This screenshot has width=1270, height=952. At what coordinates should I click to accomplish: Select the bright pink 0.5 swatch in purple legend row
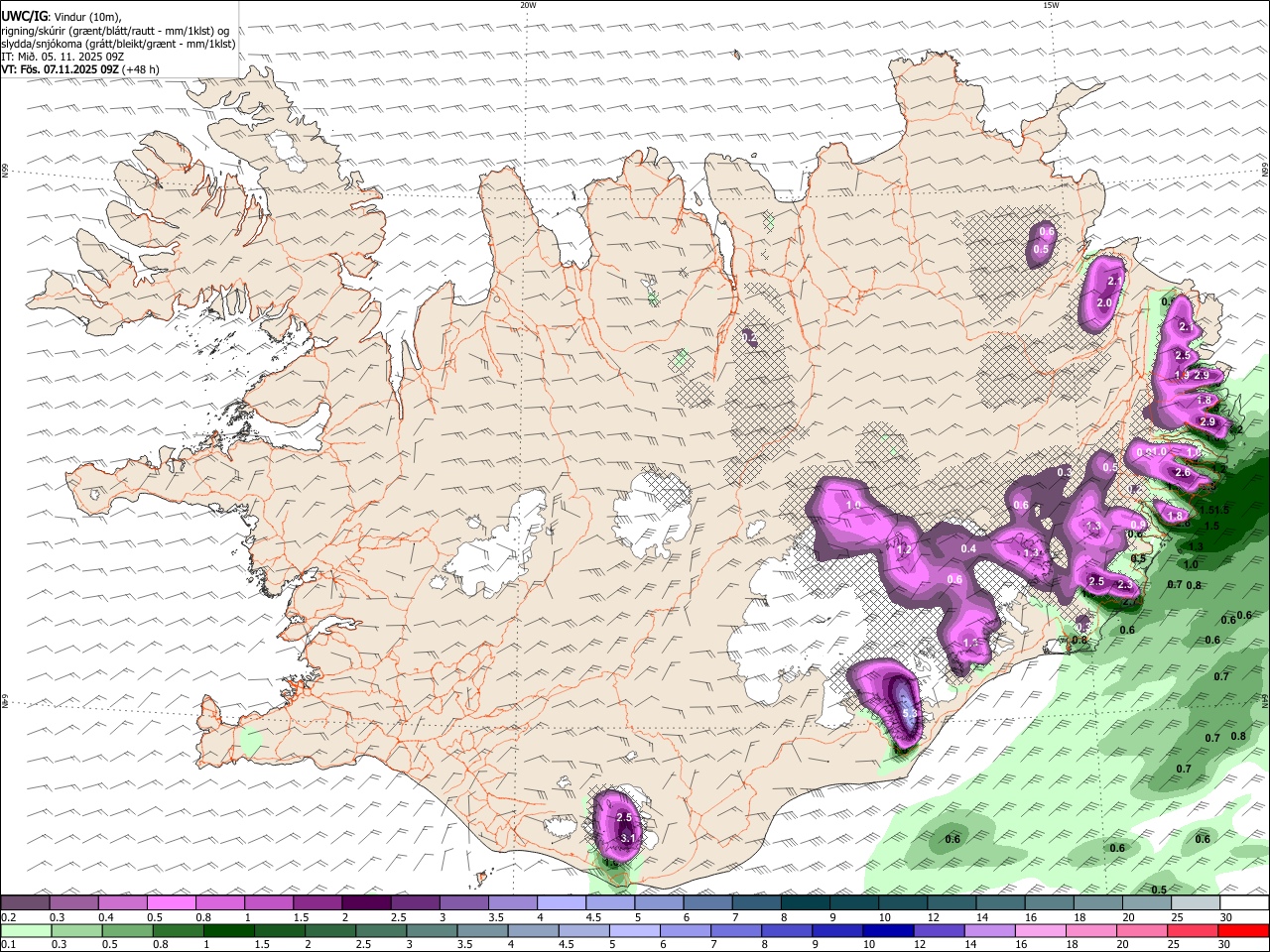click(171, 902)
